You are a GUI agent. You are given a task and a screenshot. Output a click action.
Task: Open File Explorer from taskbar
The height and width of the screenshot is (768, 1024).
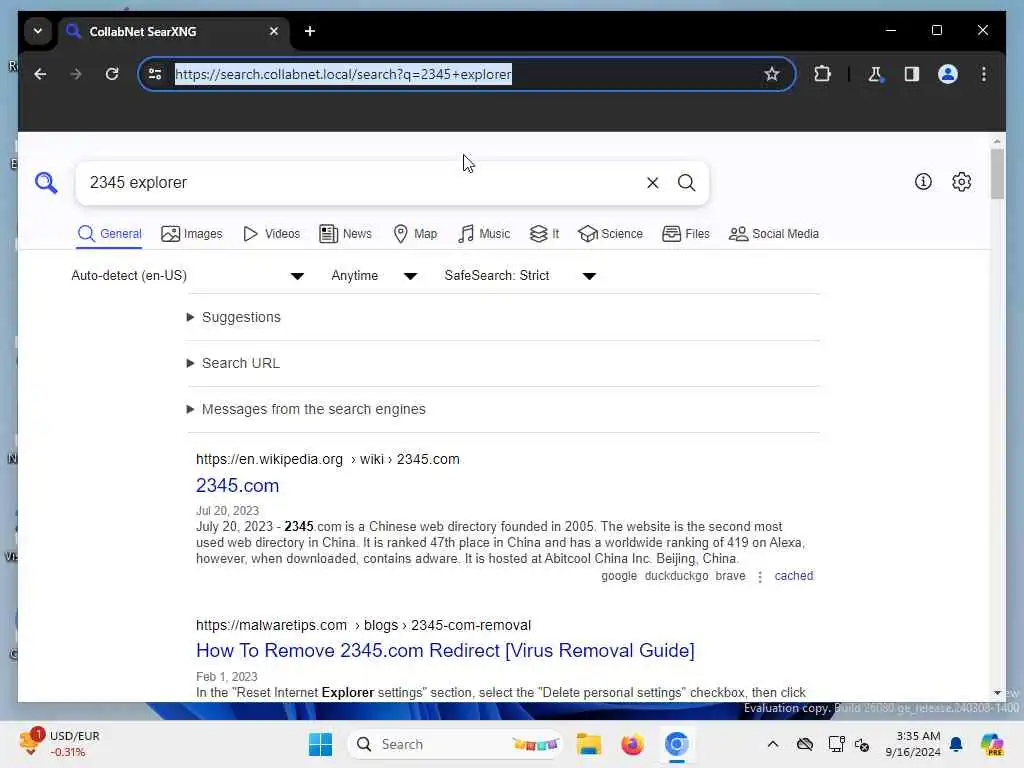[588, 744]
